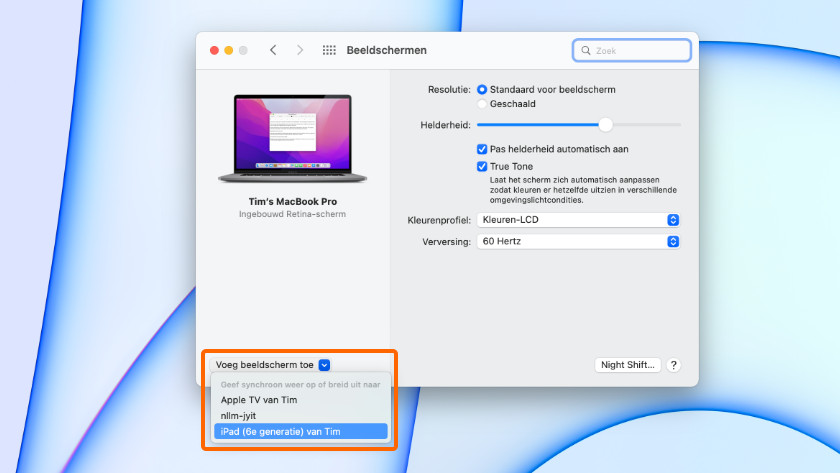
Task: Click the Helderheid brightness slider knob
Action: (x=605, y=125)
